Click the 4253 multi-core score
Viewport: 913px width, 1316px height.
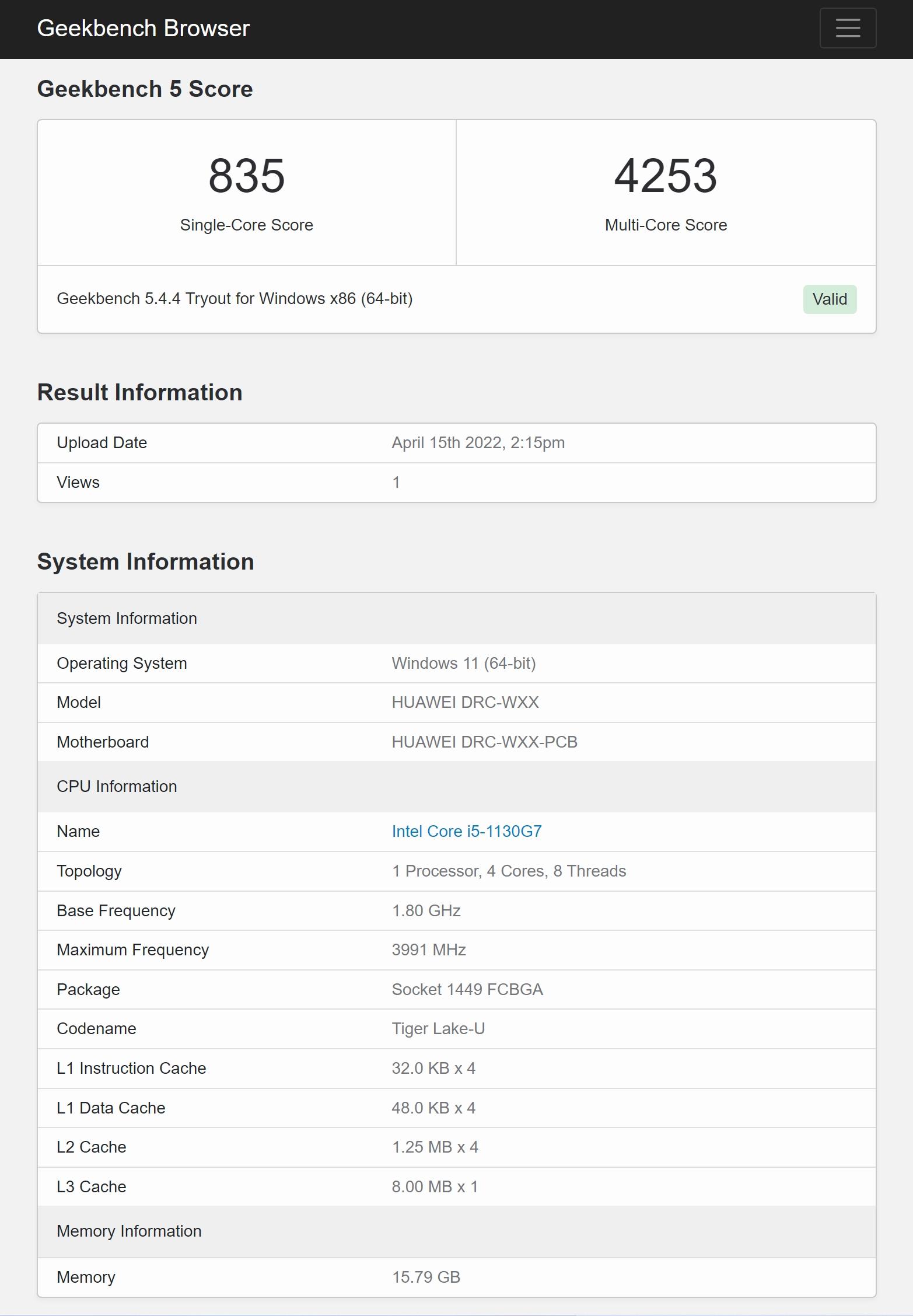click(x=665, y=176)
